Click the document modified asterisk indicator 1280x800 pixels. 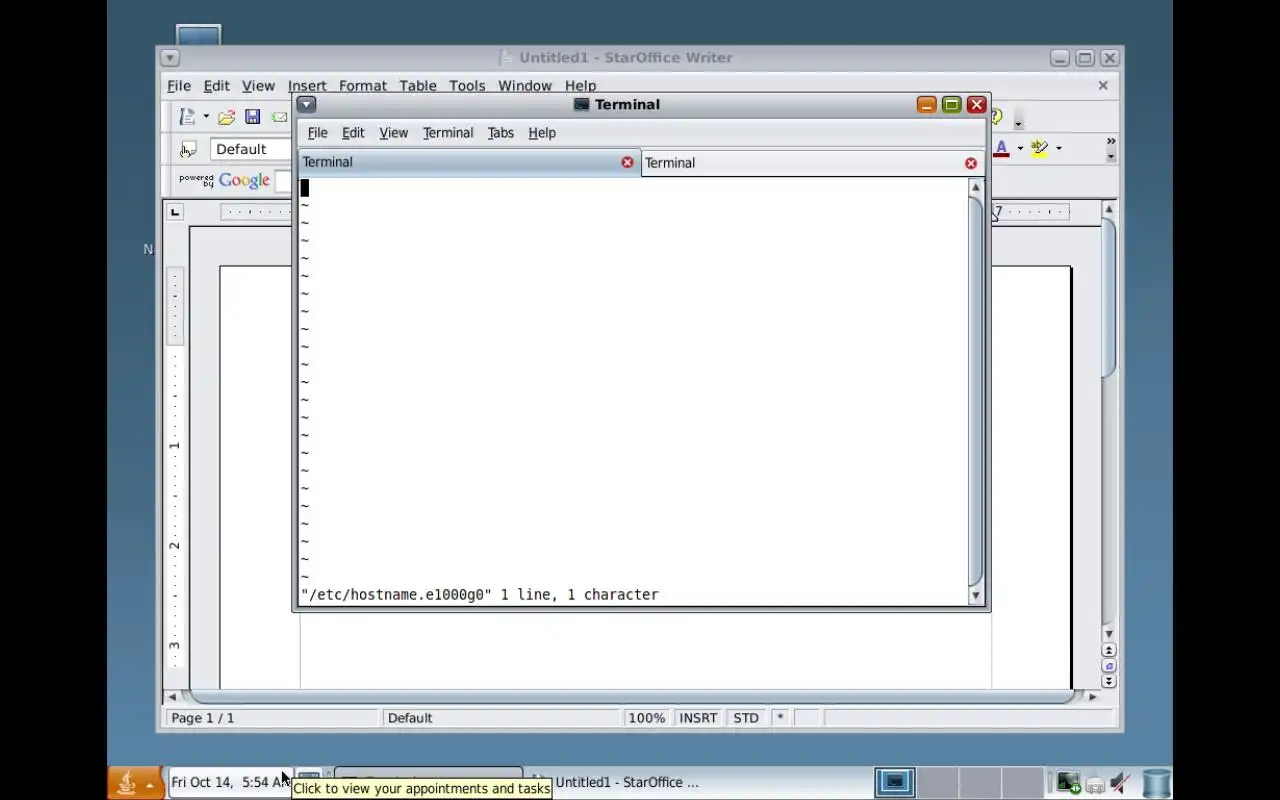click(780, 718)
